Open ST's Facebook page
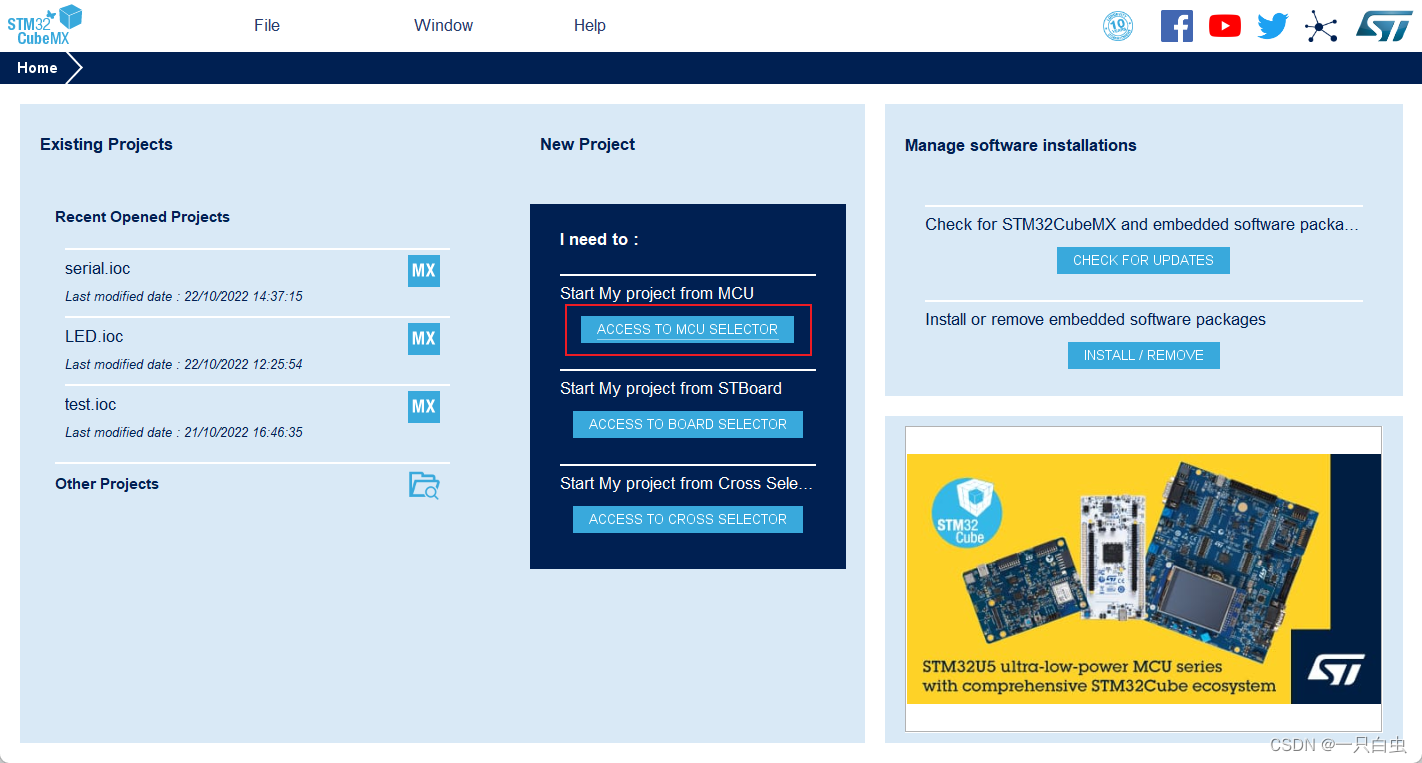The width and height of the screenshot is (1422, 763). click(x=1176, y=26)
